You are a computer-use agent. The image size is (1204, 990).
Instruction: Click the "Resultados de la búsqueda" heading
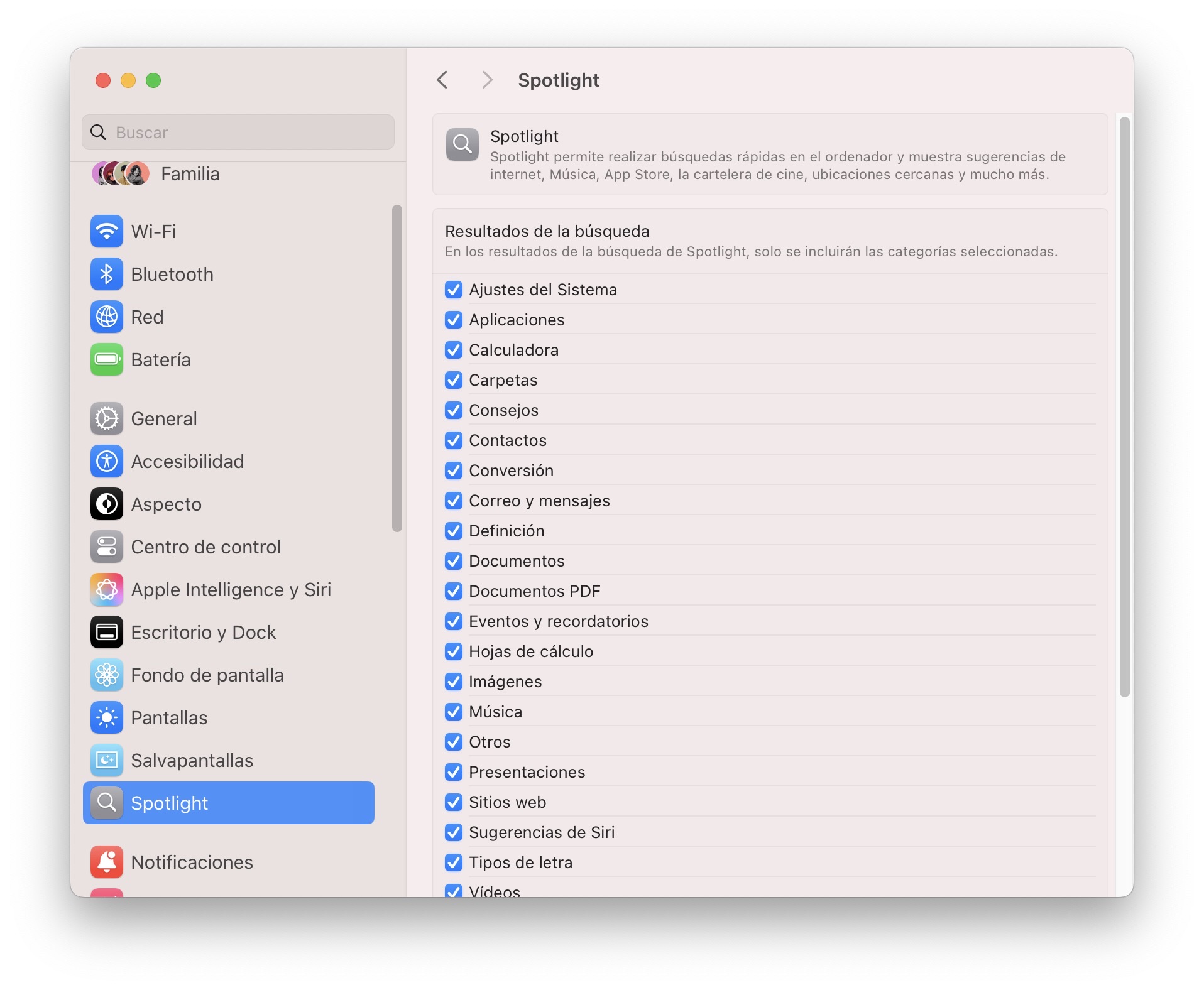(547, 231)
